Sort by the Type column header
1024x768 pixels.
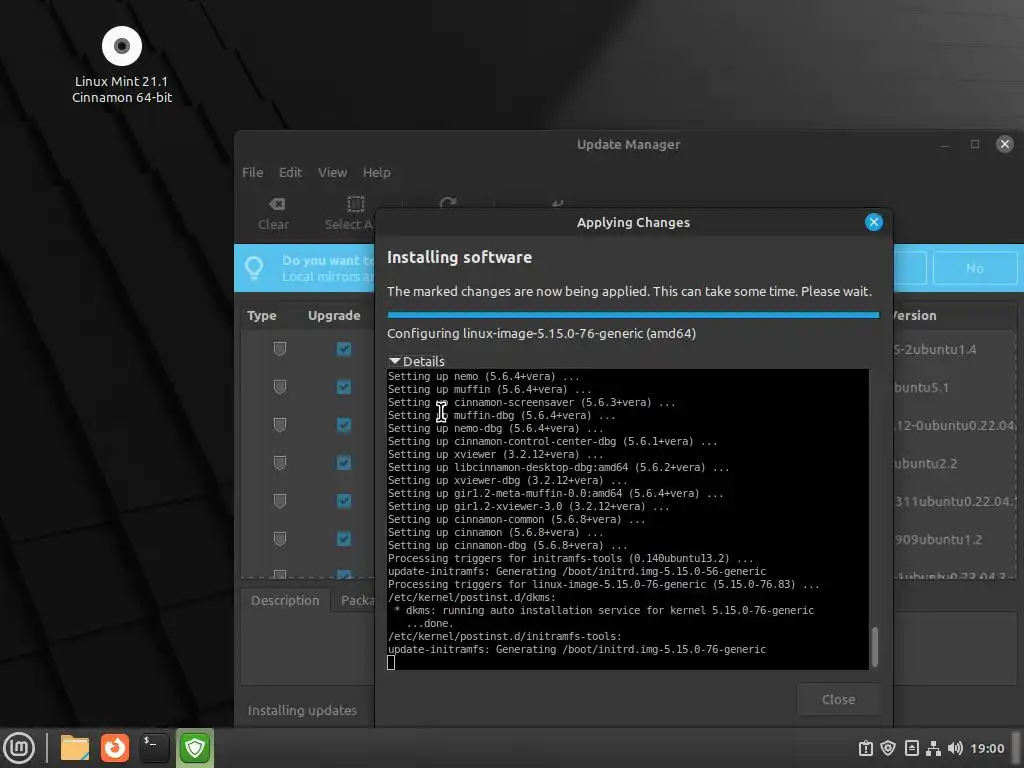(x=261, y=315)
